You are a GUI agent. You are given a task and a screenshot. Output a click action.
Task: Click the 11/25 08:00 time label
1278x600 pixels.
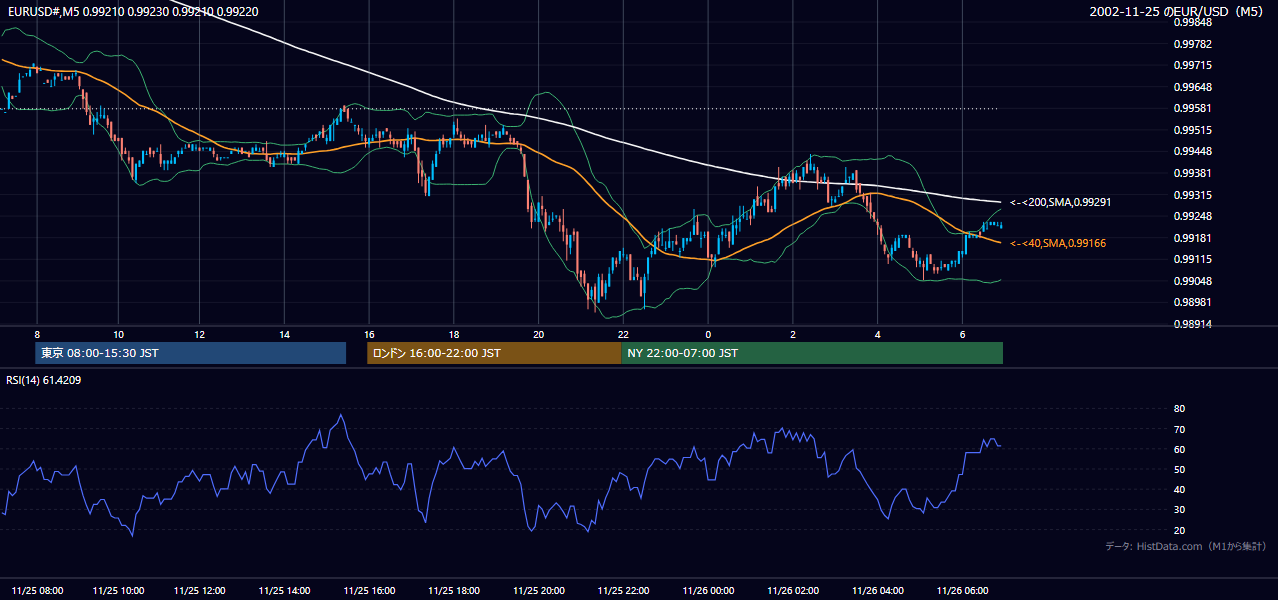[x=36, y=590]
